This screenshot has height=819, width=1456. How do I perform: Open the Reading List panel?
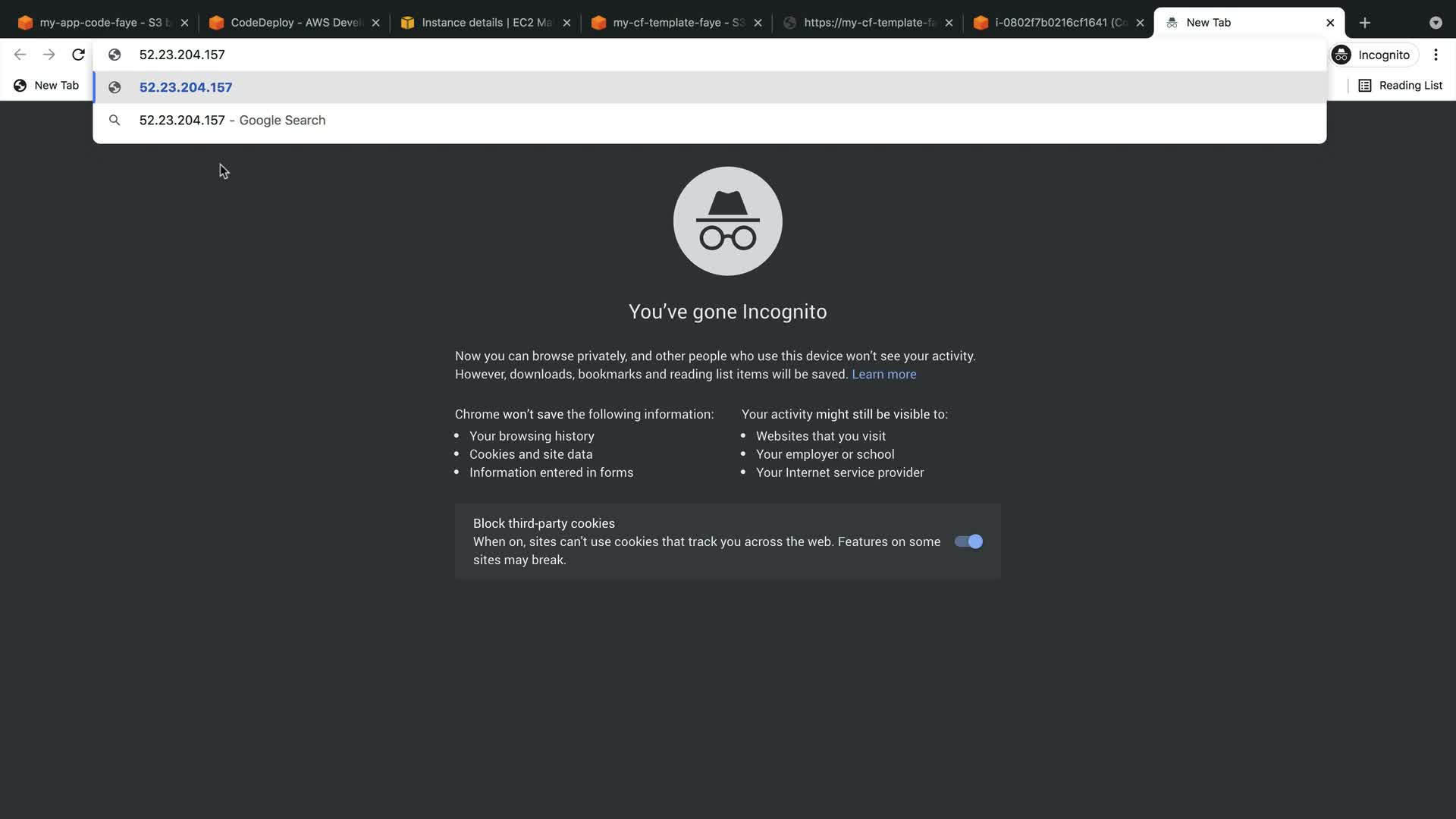pos(1400,86)
